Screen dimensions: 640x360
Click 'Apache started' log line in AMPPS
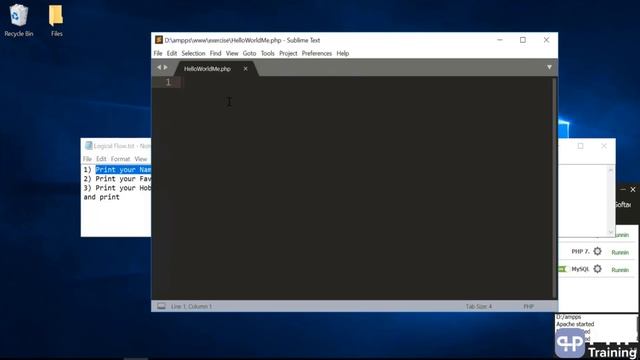575,324
